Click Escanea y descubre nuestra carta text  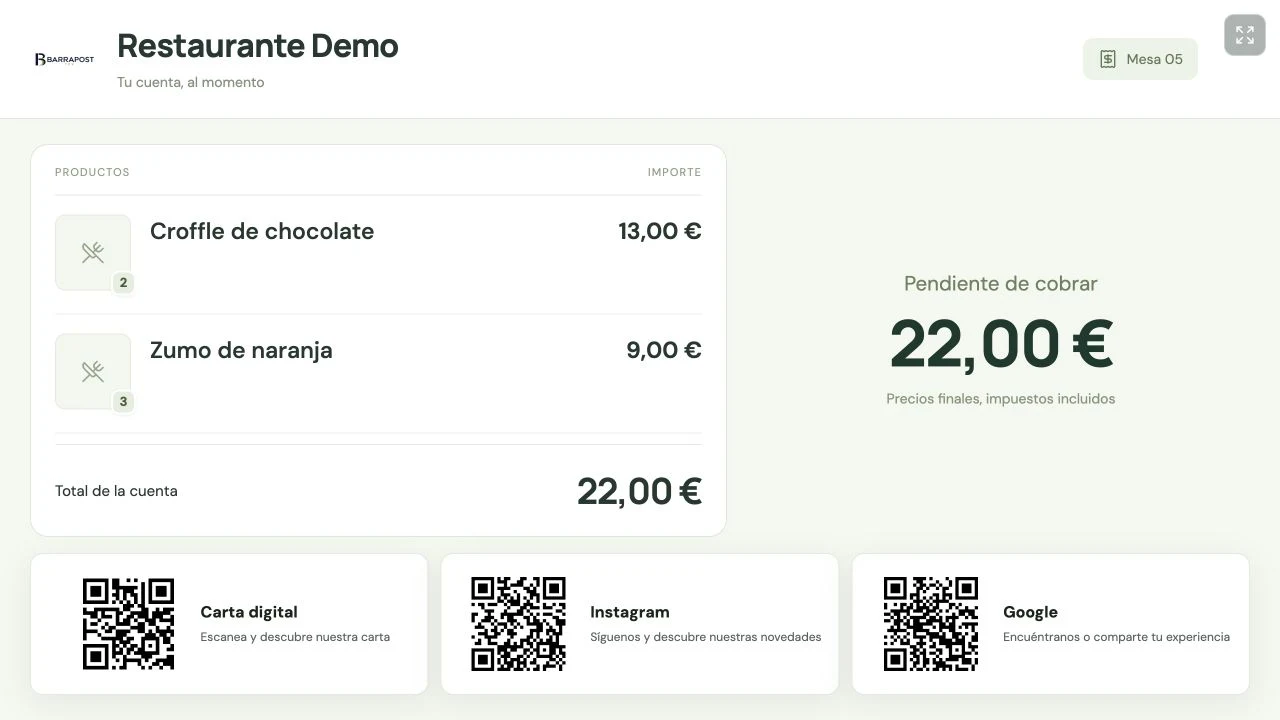click(x=295, y=637)
